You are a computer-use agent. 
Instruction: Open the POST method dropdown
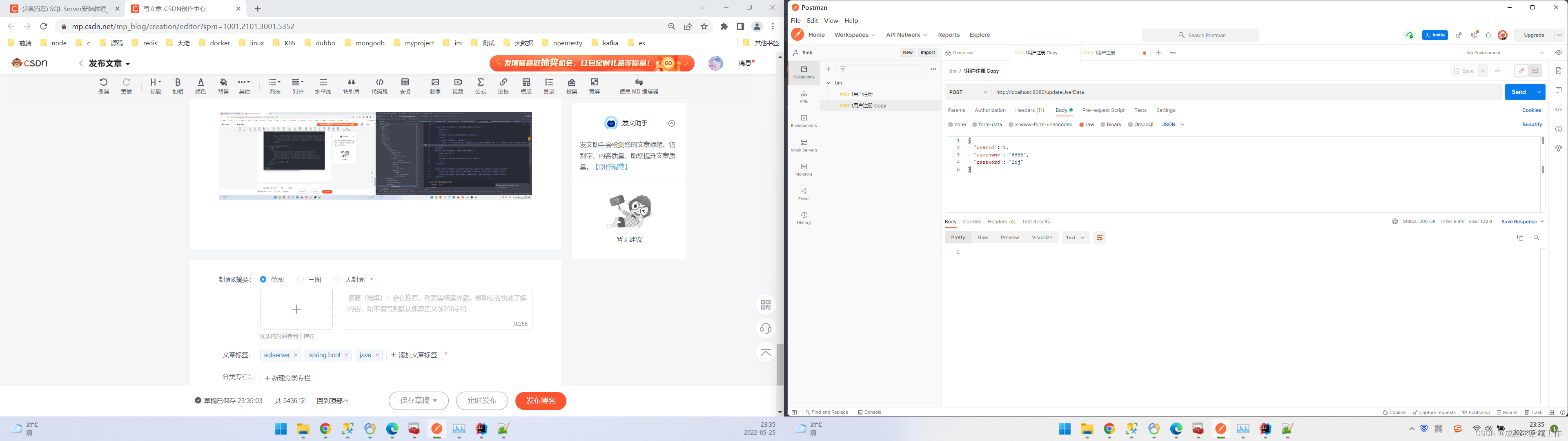coord(968,93)
